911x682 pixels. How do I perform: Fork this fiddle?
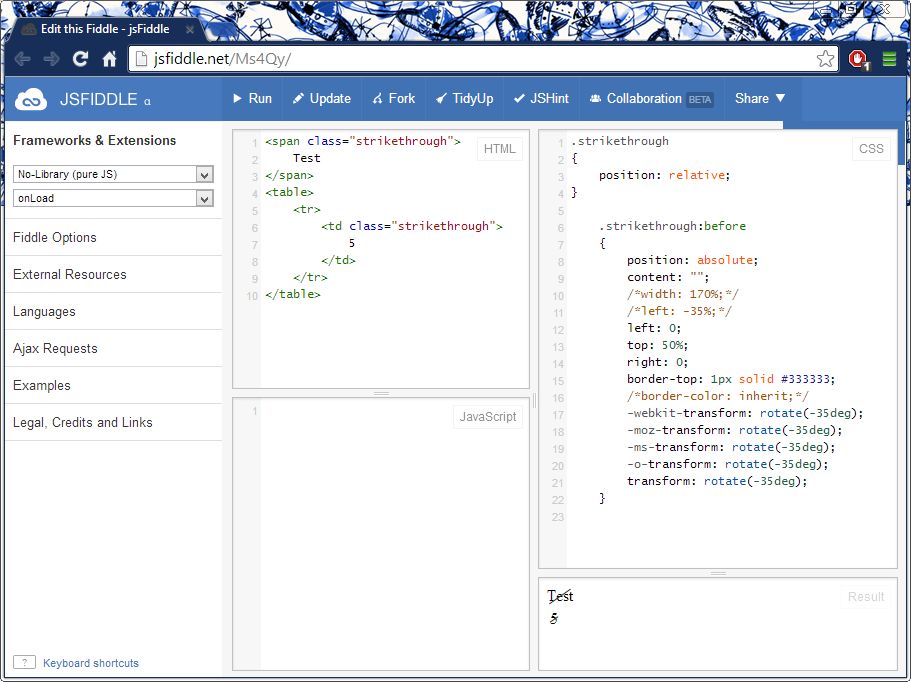pos(394,99)
